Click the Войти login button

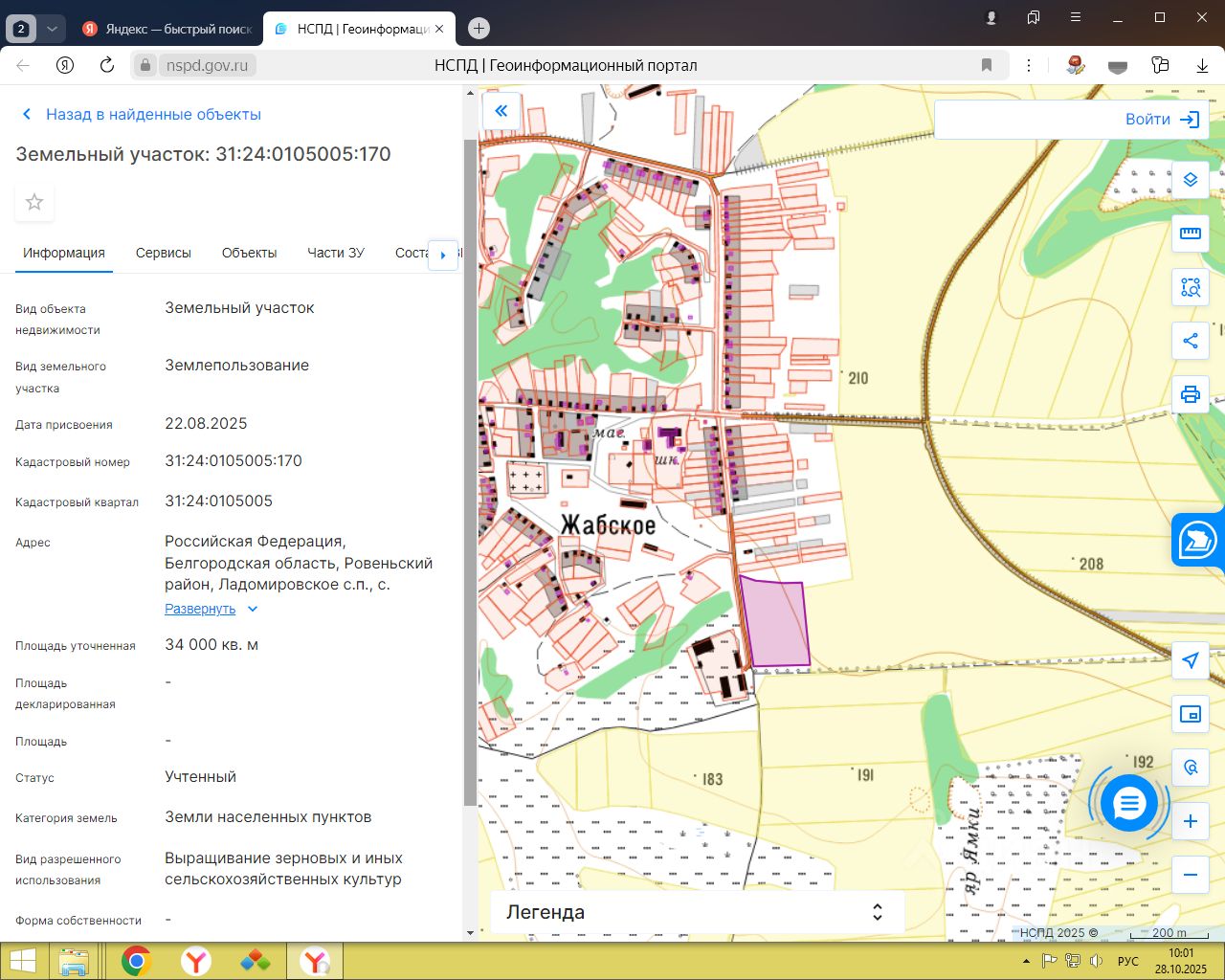[x=1163, y=119]
